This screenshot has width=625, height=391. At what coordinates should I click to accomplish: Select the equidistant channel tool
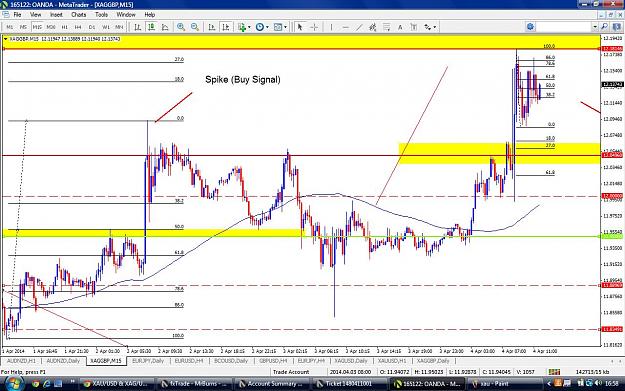[373, 27]
